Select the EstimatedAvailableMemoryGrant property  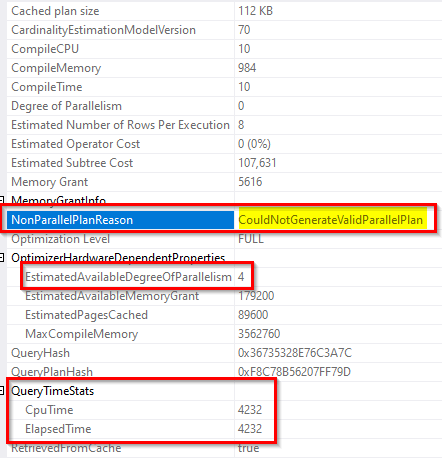pos(112,296)
